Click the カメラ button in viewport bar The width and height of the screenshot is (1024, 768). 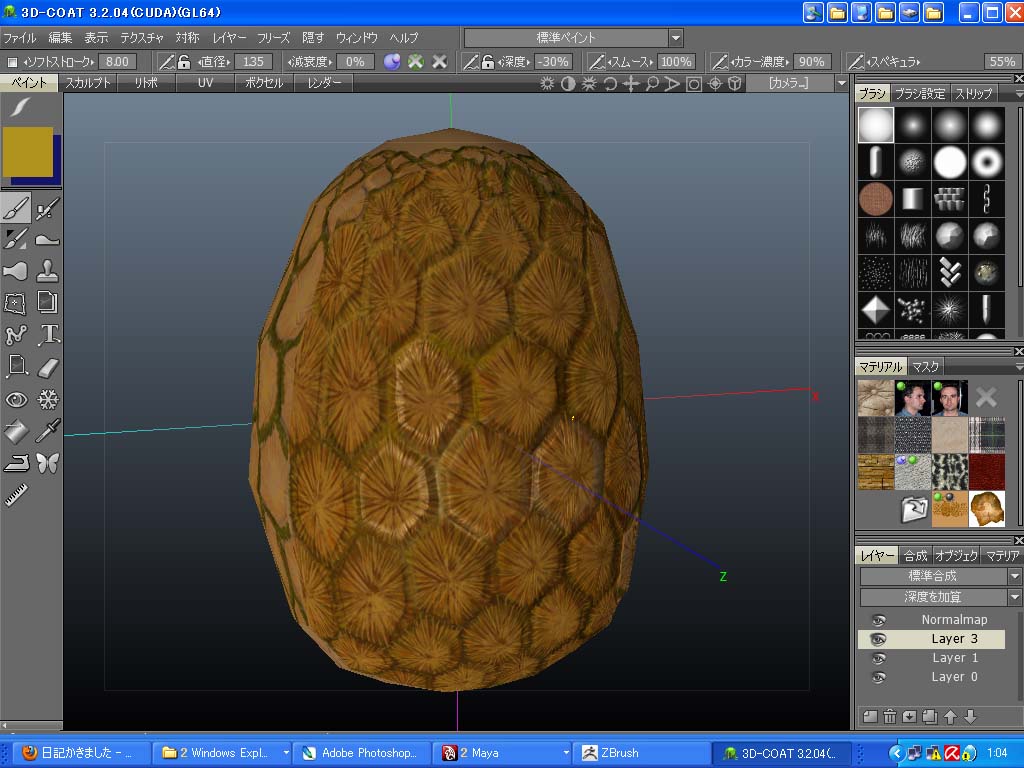788,83
